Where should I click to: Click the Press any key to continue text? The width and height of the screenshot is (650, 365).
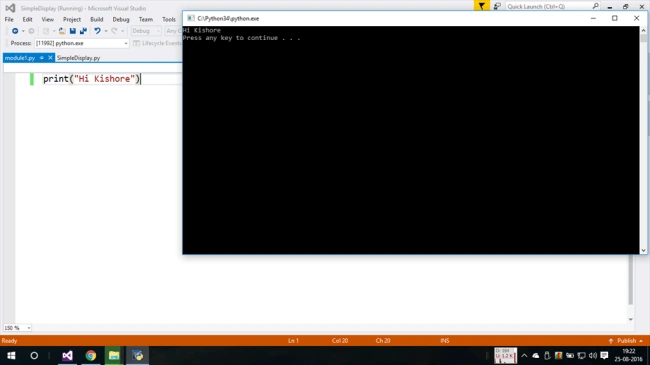(x=241, y=38)
